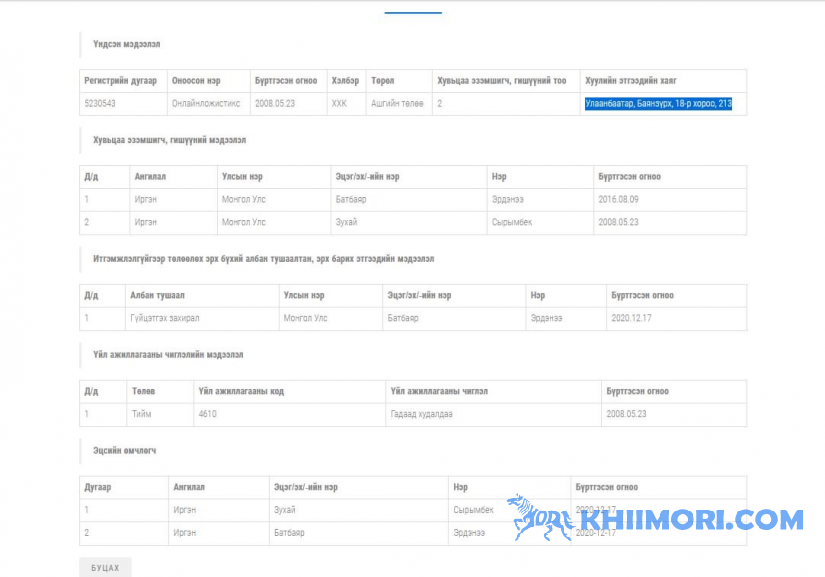Click activity code 4610
825x577 pixels.
[207, 414]
